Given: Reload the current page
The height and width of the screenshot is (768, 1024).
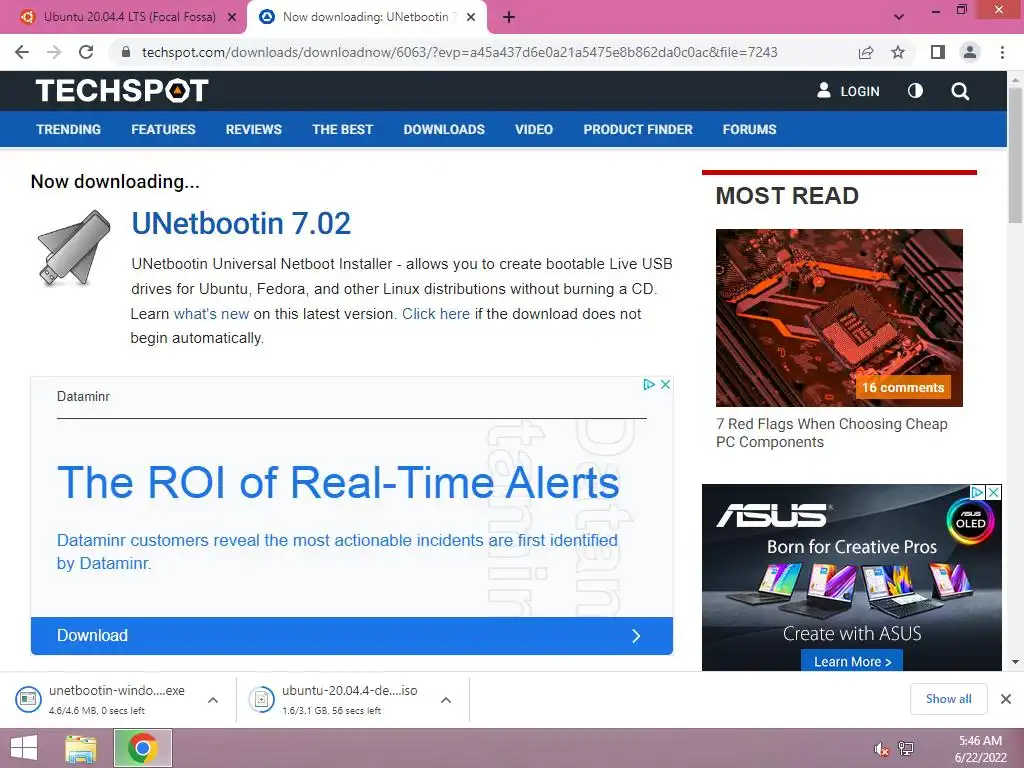Looking at the screenshot, I should 86,52.
